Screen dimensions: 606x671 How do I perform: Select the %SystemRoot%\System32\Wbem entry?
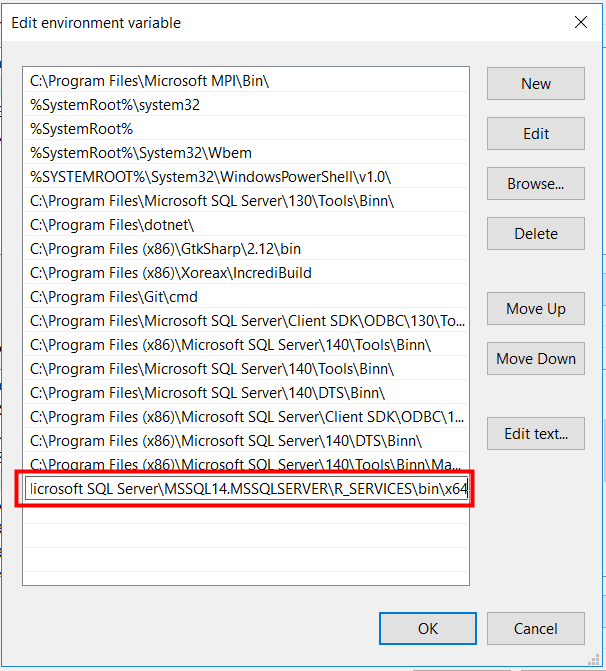[x=246, y=152]
